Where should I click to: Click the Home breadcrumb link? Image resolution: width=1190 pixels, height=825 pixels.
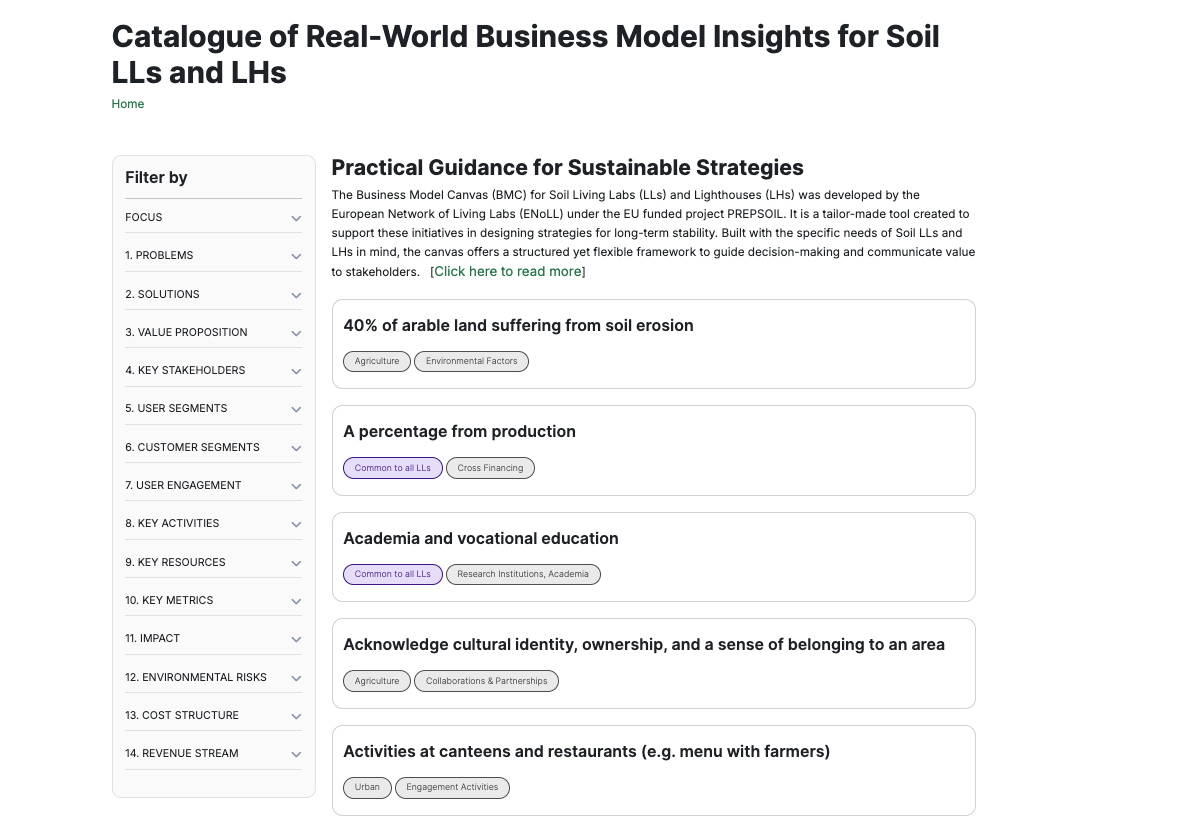coord(128,104)
